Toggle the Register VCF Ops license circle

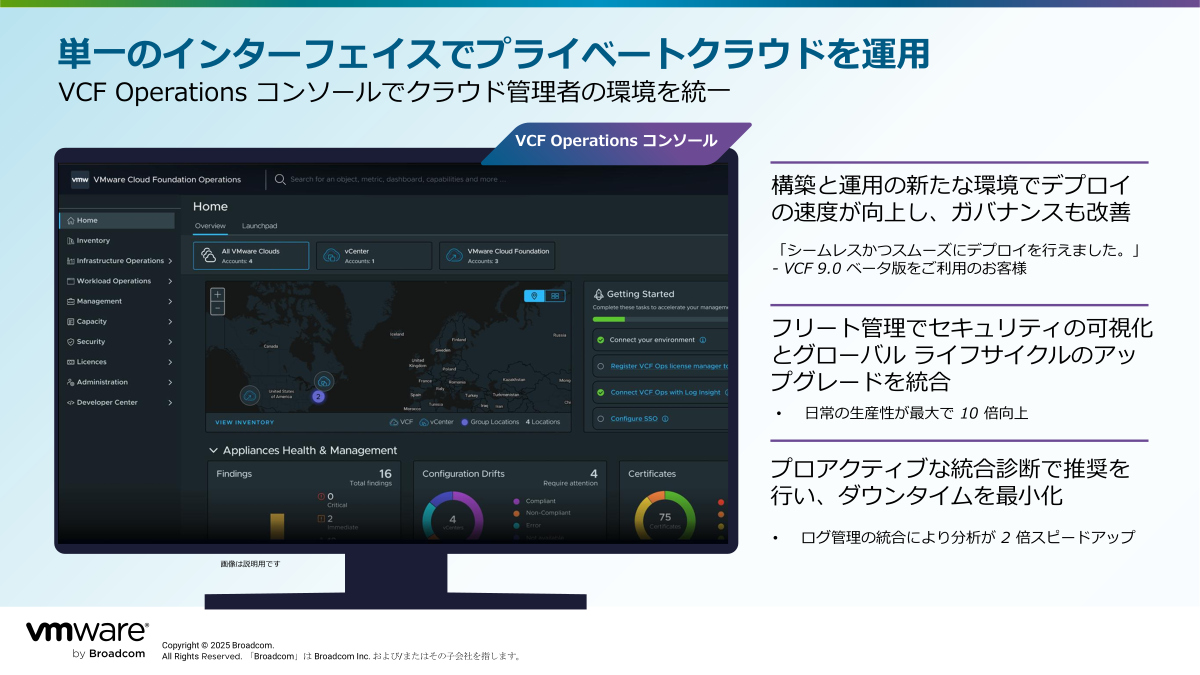[x=600, y=366]
